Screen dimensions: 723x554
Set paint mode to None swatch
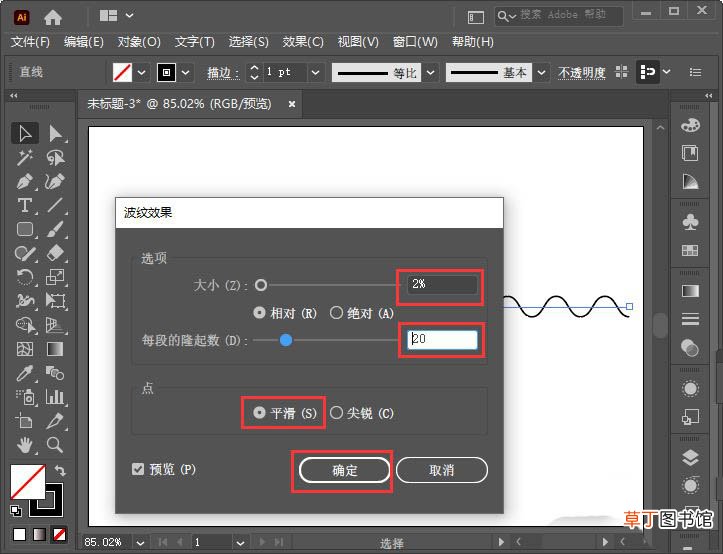coord(59,535)
